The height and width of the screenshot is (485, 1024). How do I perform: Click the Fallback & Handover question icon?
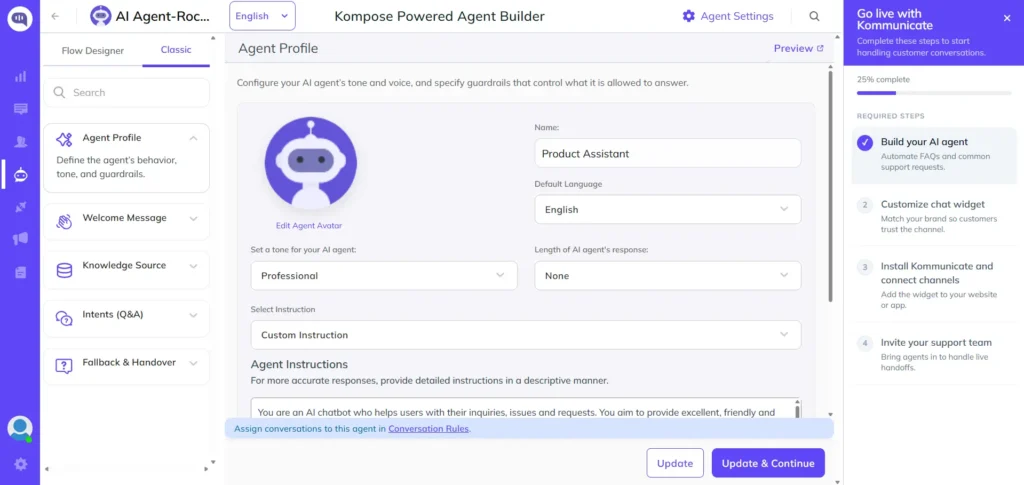[64, 366]
